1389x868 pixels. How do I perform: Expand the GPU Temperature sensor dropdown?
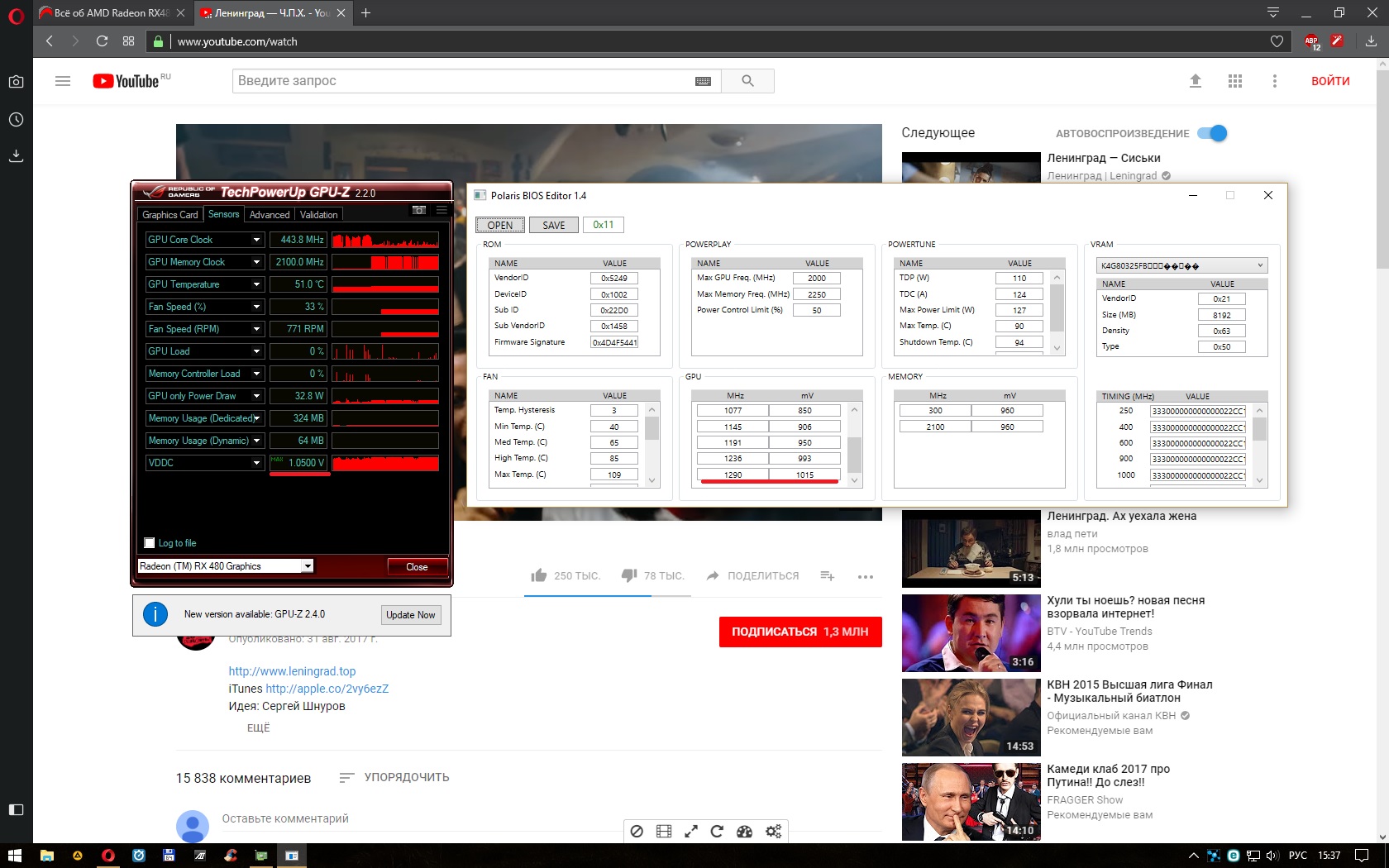tap(257, 284)
